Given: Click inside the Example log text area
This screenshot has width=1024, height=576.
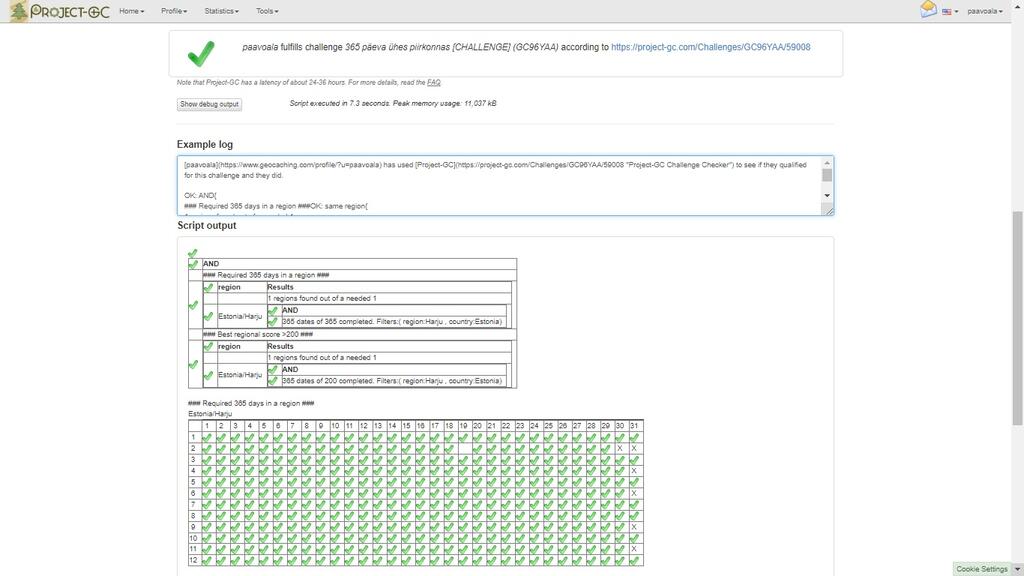Looking at the screenshot, I should (500, 185).
